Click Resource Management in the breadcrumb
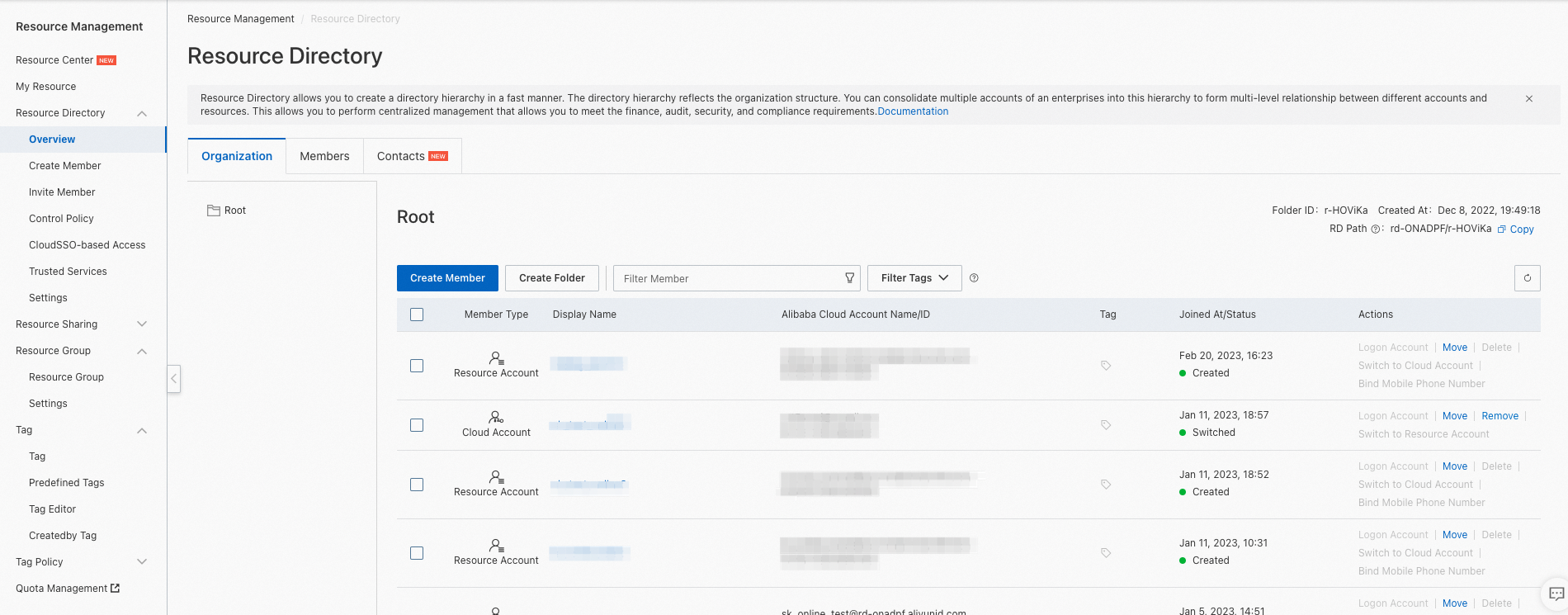This screenshot has height=615, width=1568. click(240, 19)
